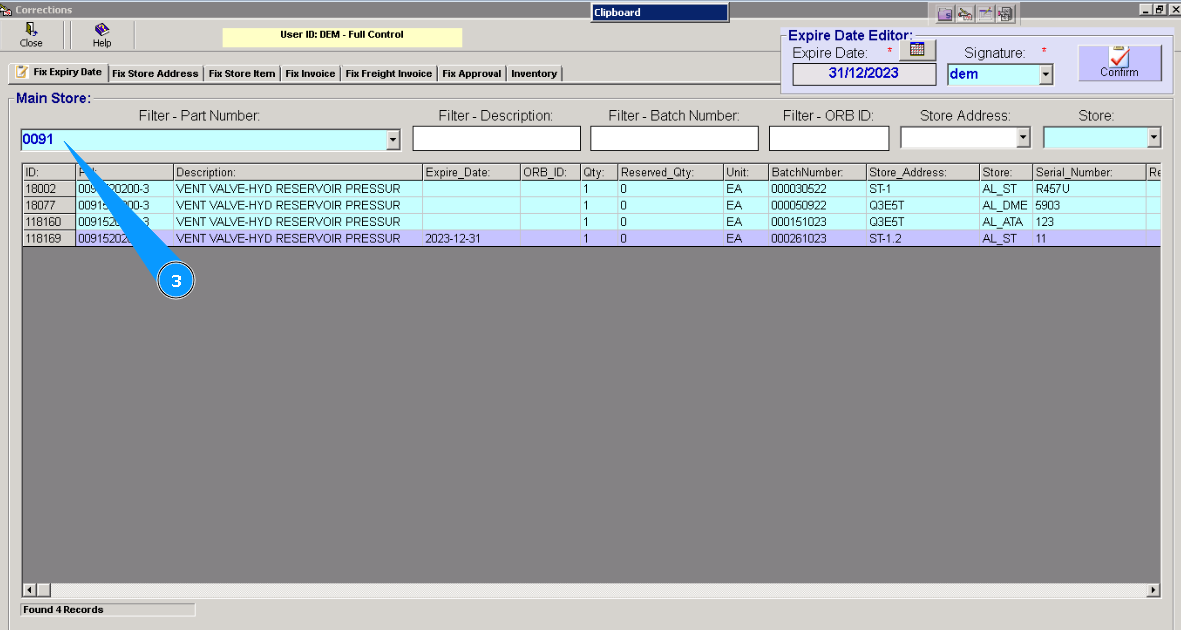This screenshot has height=633, width=1181.
Task: Switch to the Fix Store Address tab
Action: click(155, 74)
